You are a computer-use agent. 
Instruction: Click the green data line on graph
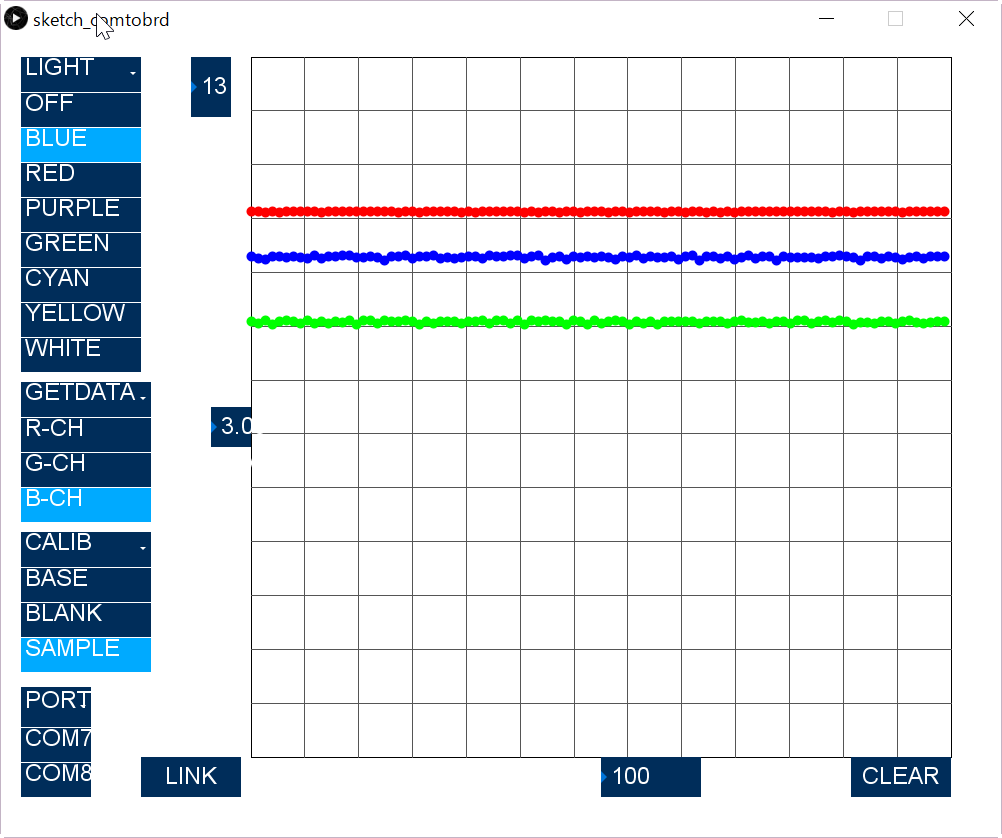[x=598, y=322]
